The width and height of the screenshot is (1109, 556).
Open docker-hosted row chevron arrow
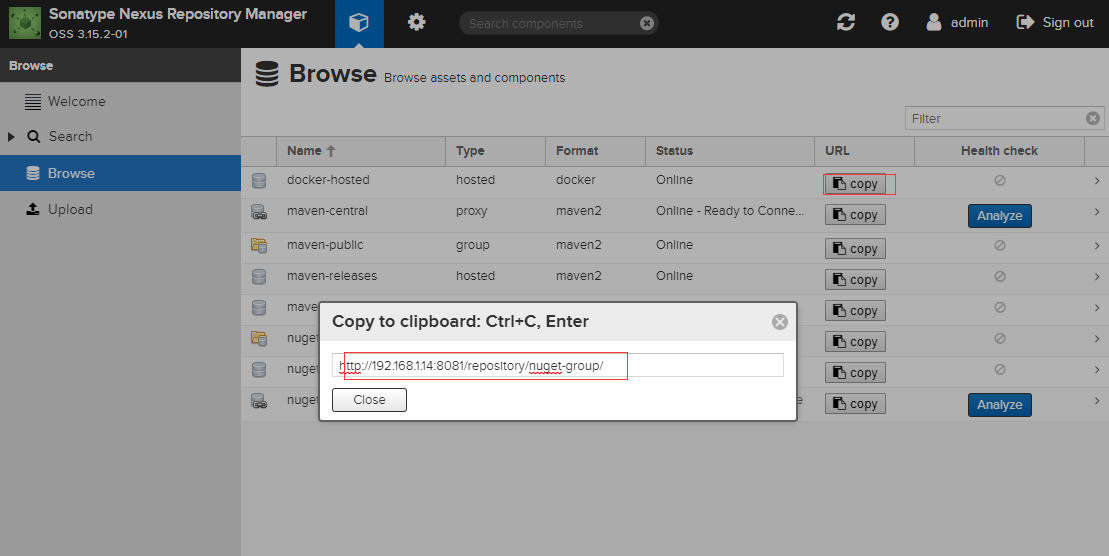pos(1096,181)
